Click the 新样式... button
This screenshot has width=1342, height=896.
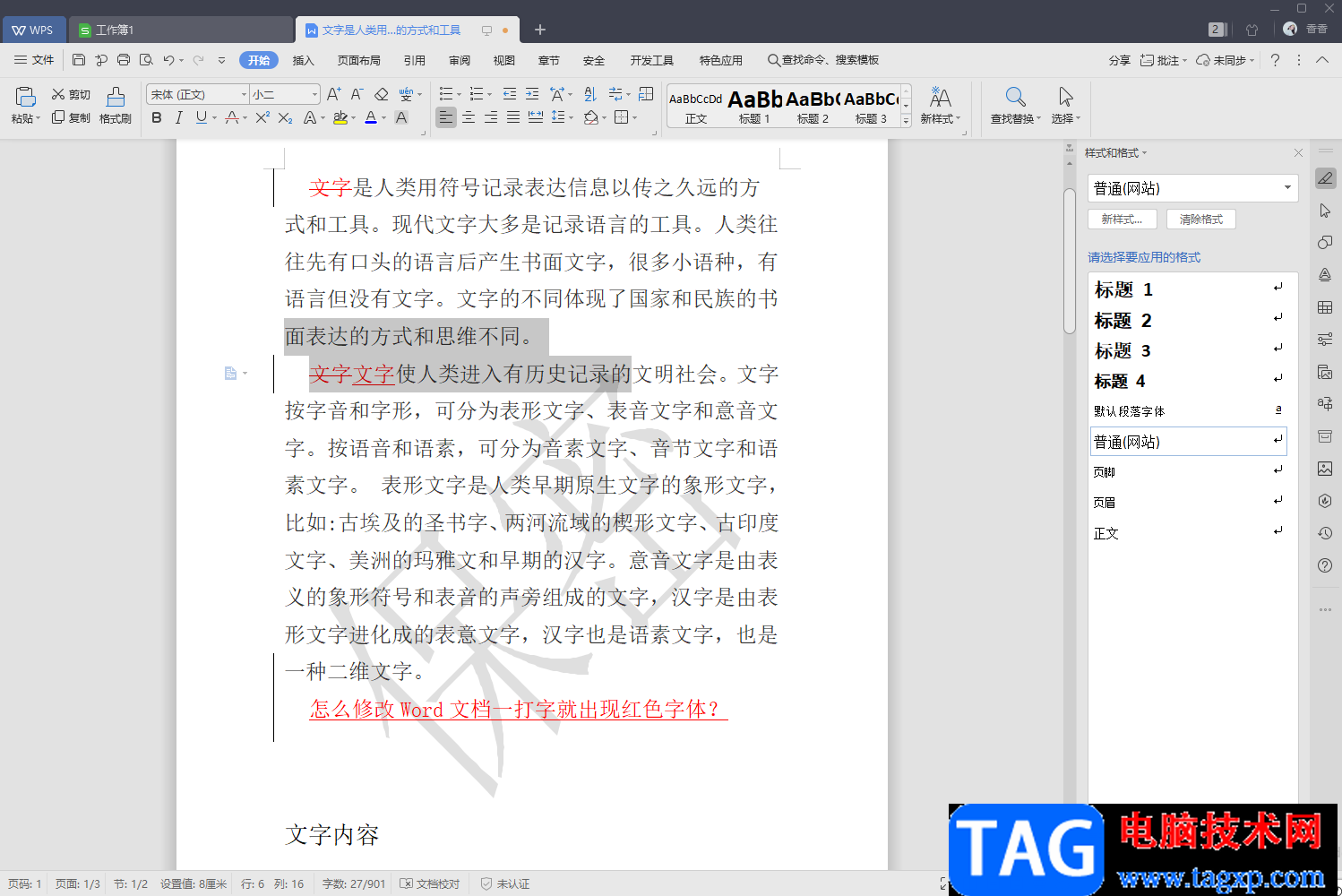pyautogui.click(x=1122, y=220)
